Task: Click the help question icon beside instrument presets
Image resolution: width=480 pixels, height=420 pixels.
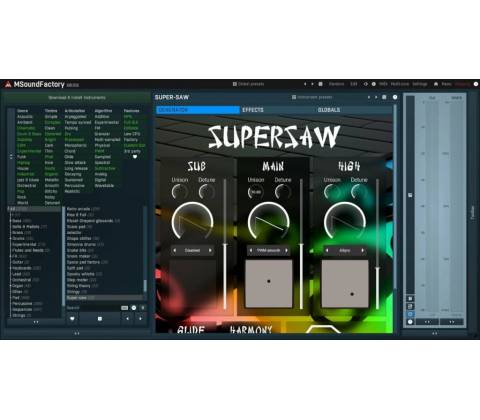Action: 395,97
